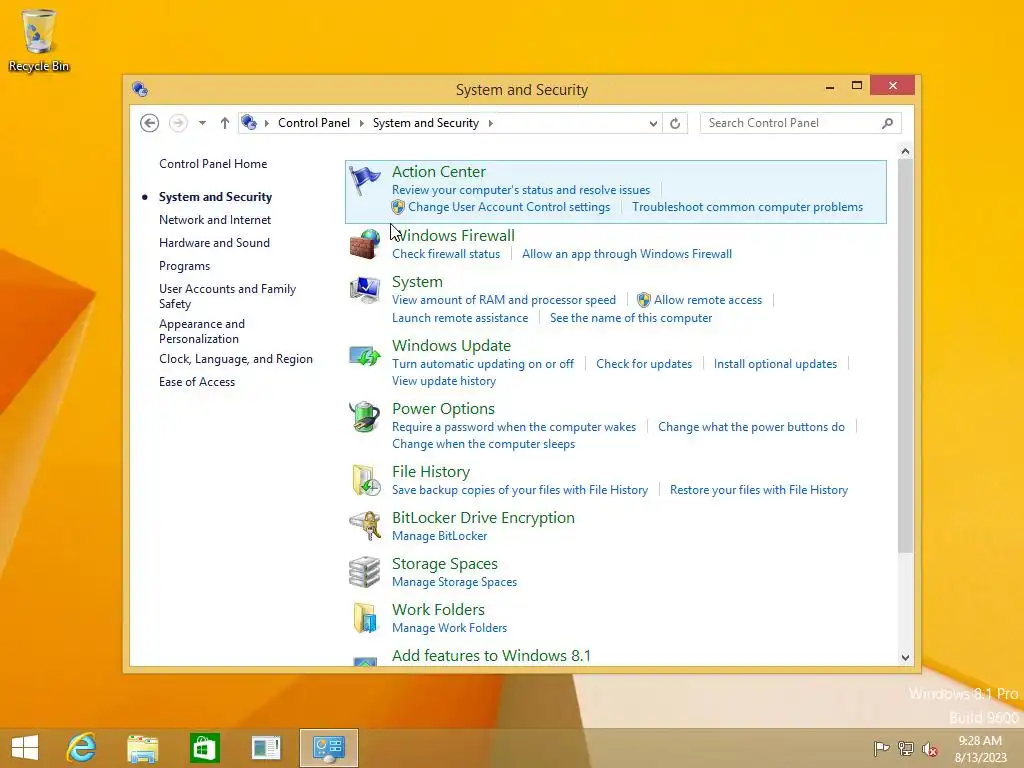The width and height of the screenshot is (1024, 768).
Task: Expand the System and Security breadcrumb arrow
Action: (x=490, y=123)
